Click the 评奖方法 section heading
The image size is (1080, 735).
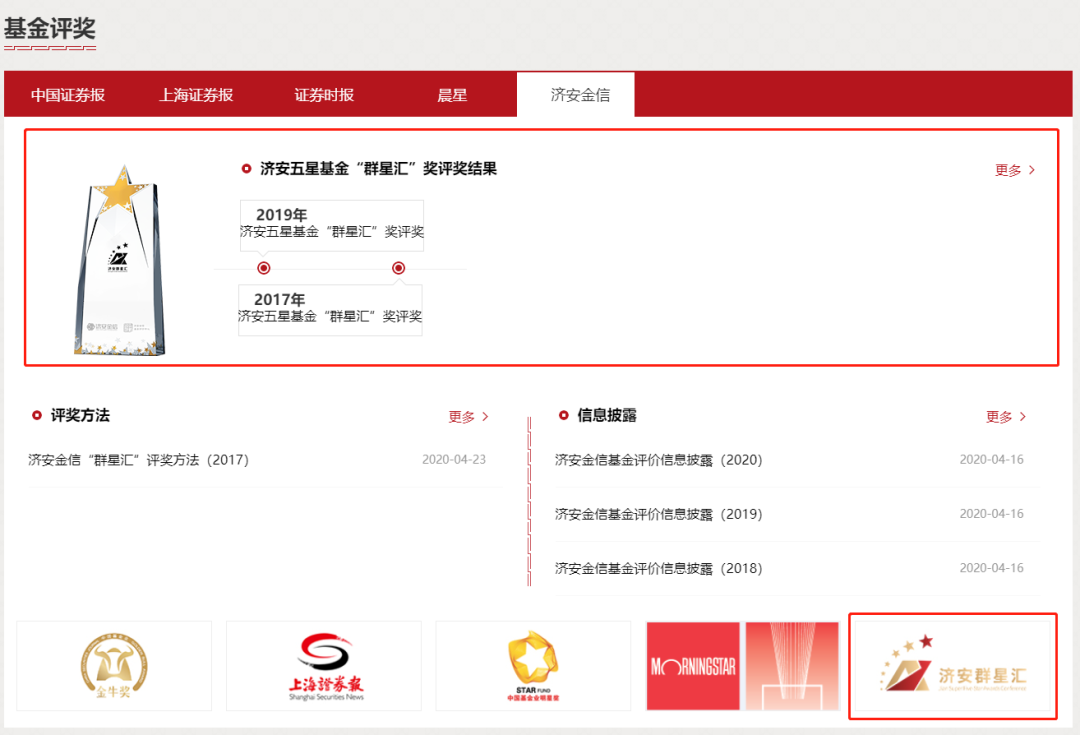(x=80, y=415)
